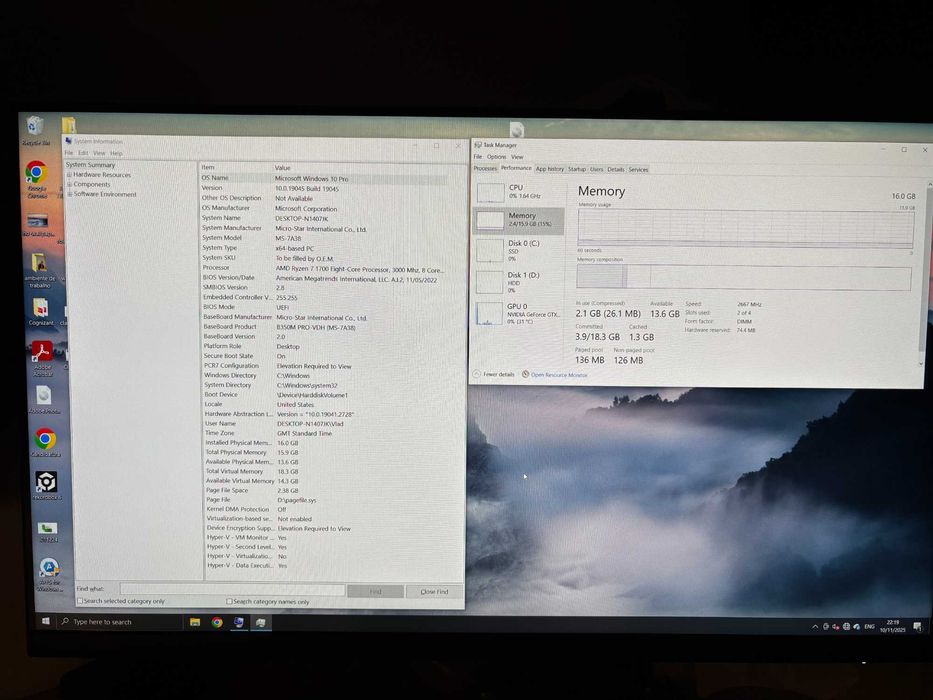Expand Software Environment tree node
The height and width of the screenshot is (700, 933).
pyautogui.click(x=70, y=194)
